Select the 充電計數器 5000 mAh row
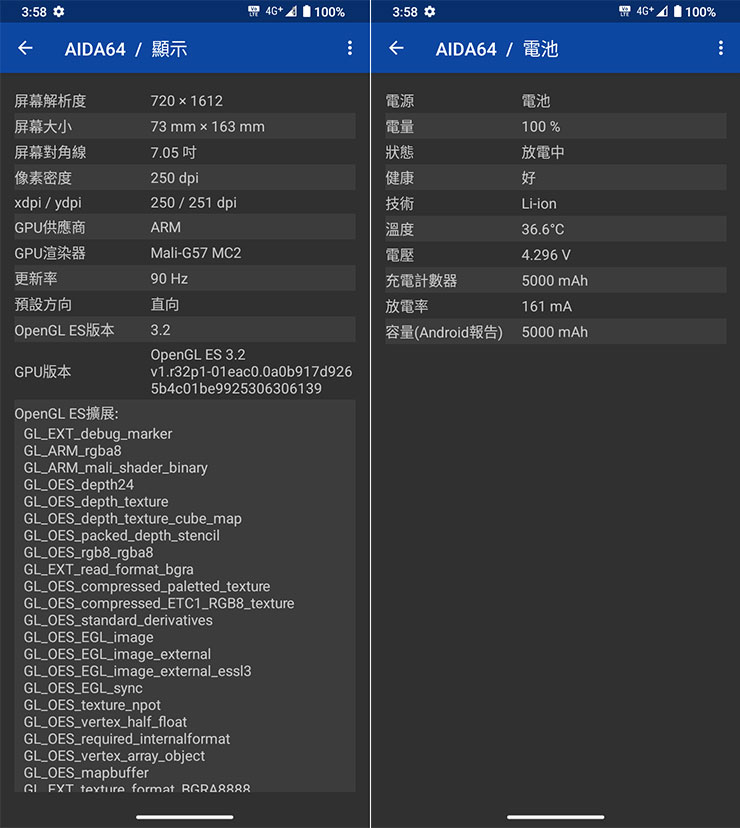 click(555, 280)
